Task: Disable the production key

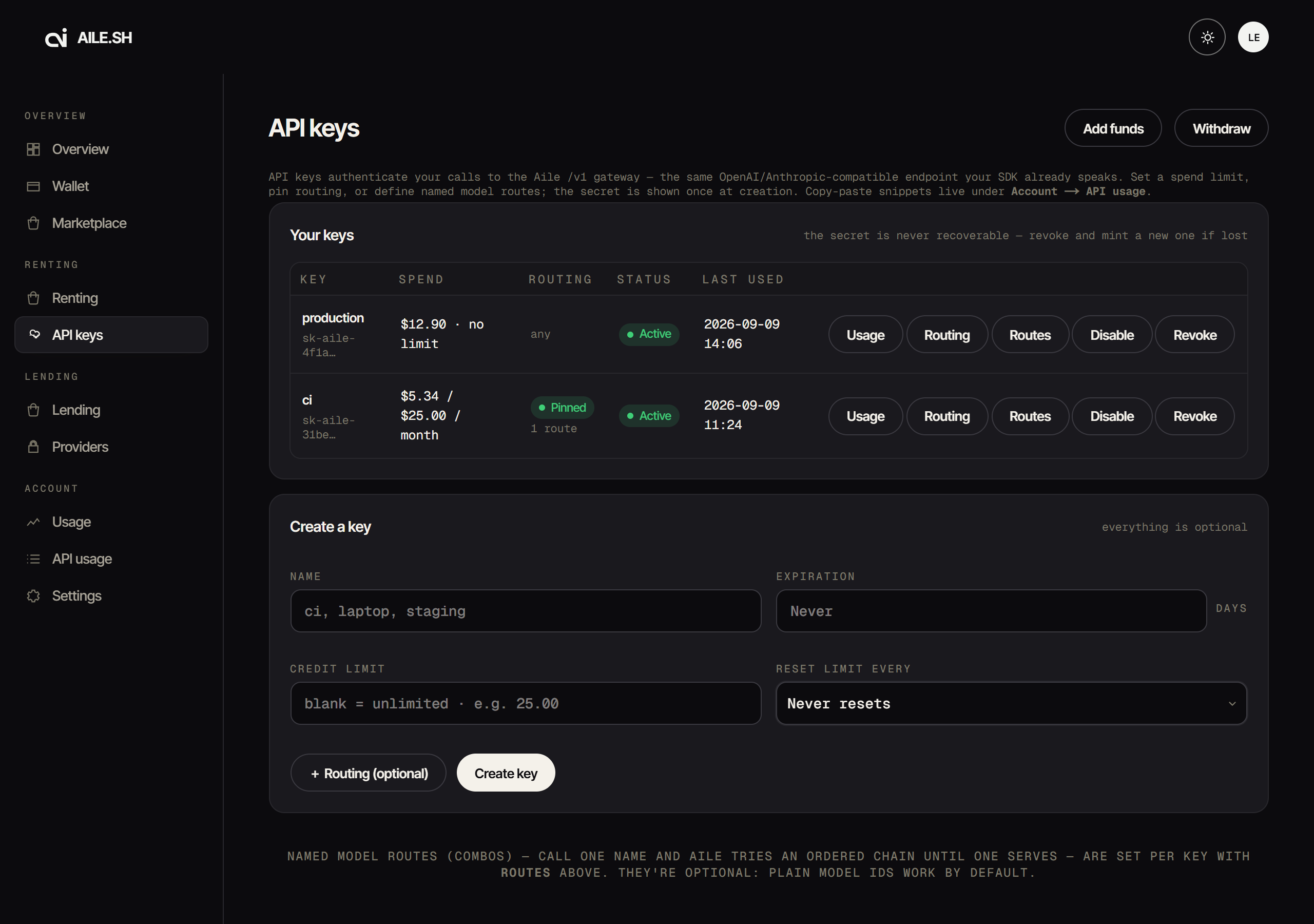Action: tap(1111, 335)
